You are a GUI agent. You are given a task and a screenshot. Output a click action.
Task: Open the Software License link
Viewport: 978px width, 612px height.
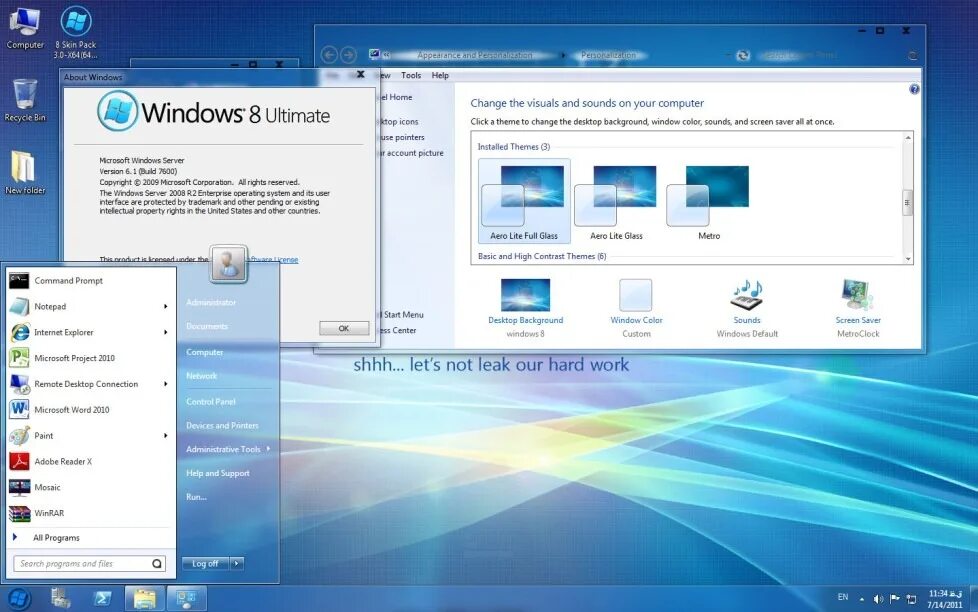click(273, 260)
